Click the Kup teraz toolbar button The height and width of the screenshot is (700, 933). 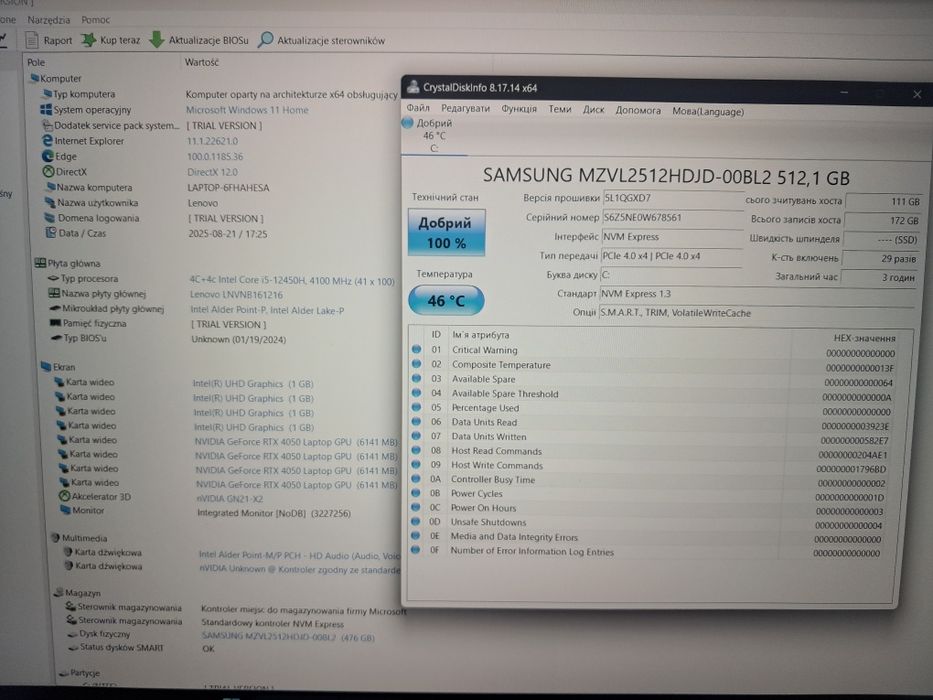pyautogui.click(x=111, y=40)
